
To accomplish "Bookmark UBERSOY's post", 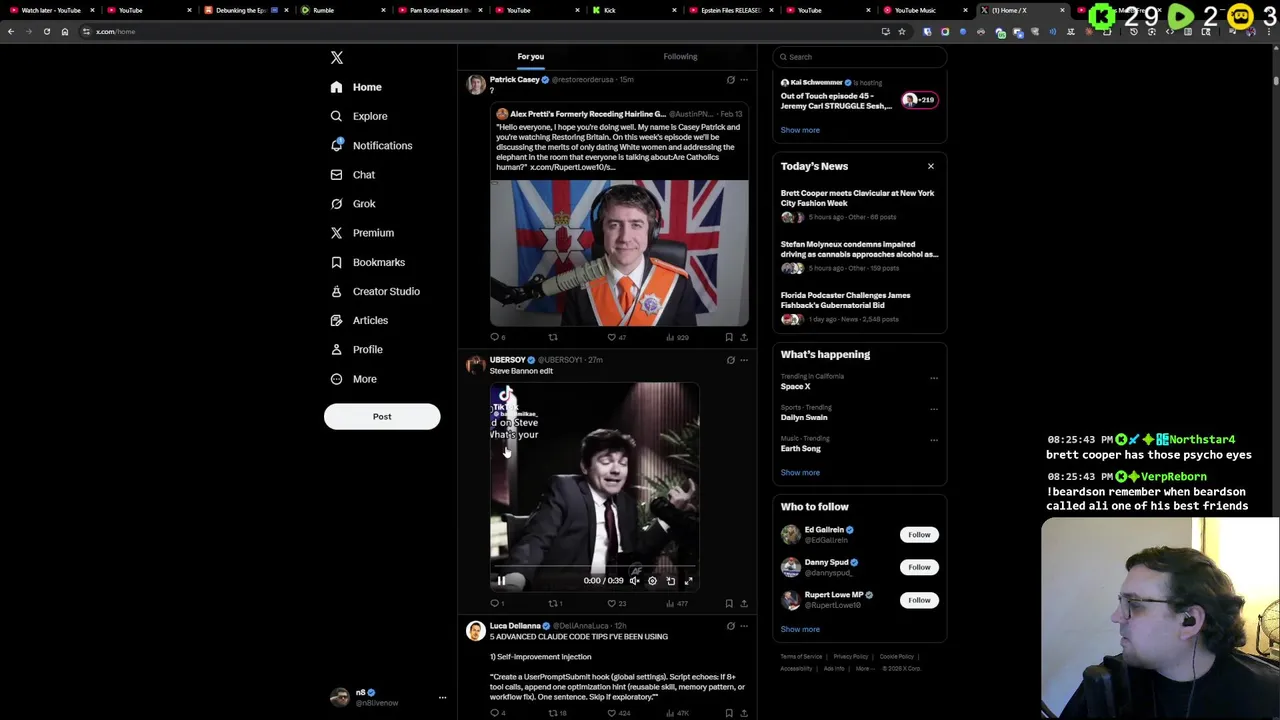I will click(x=729, y=604).
